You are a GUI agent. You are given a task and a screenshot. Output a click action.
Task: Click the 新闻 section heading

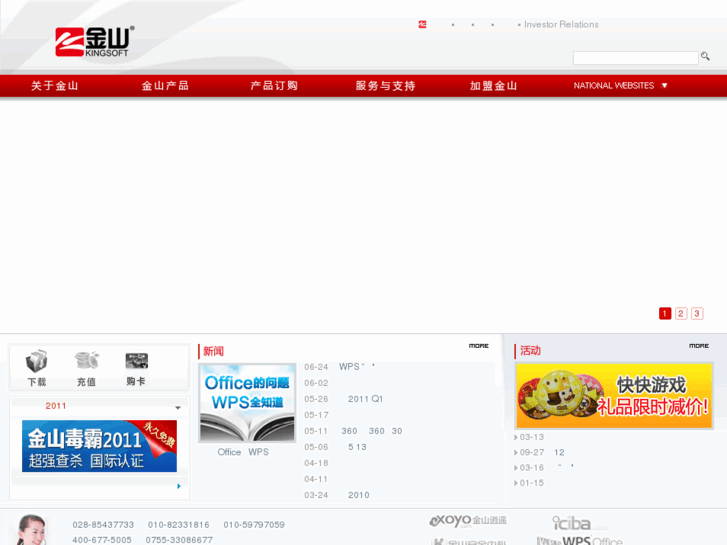pos(213,351)
